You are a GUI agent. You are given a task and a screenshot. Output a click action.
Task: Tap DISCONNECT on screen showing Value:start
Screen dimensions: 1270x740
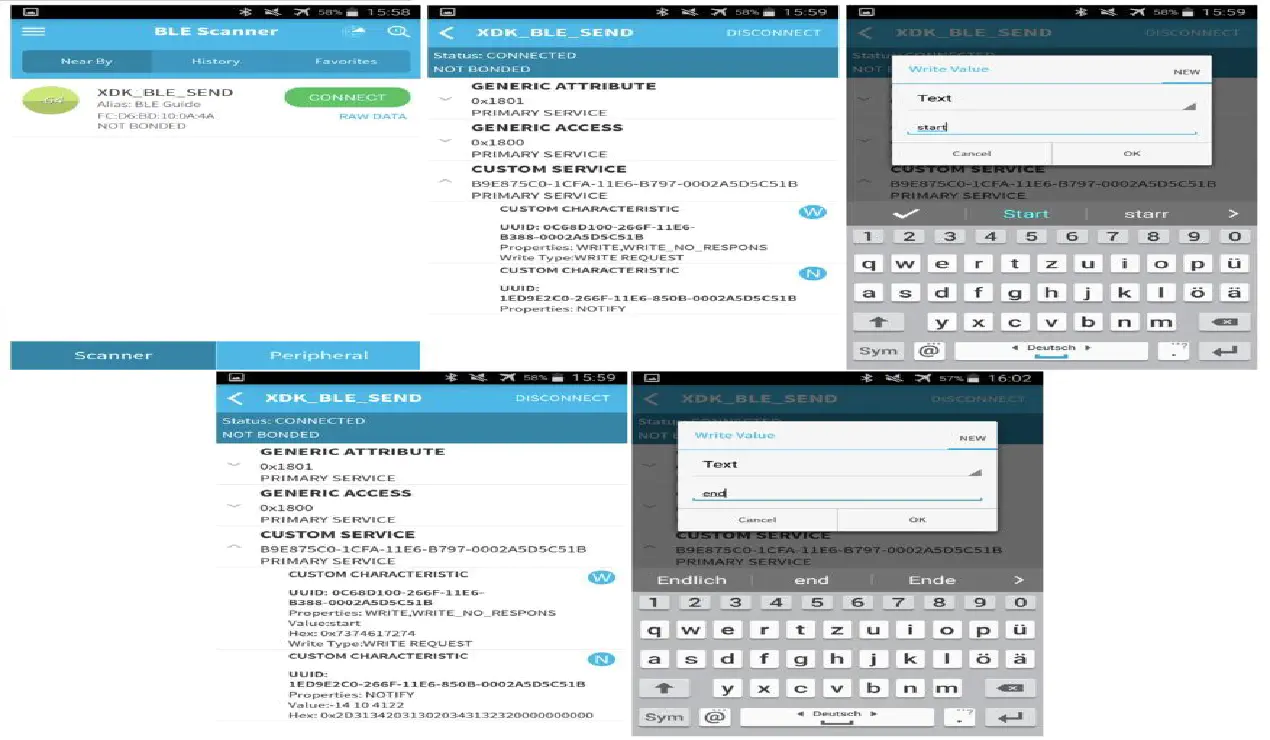pos(562,398)
